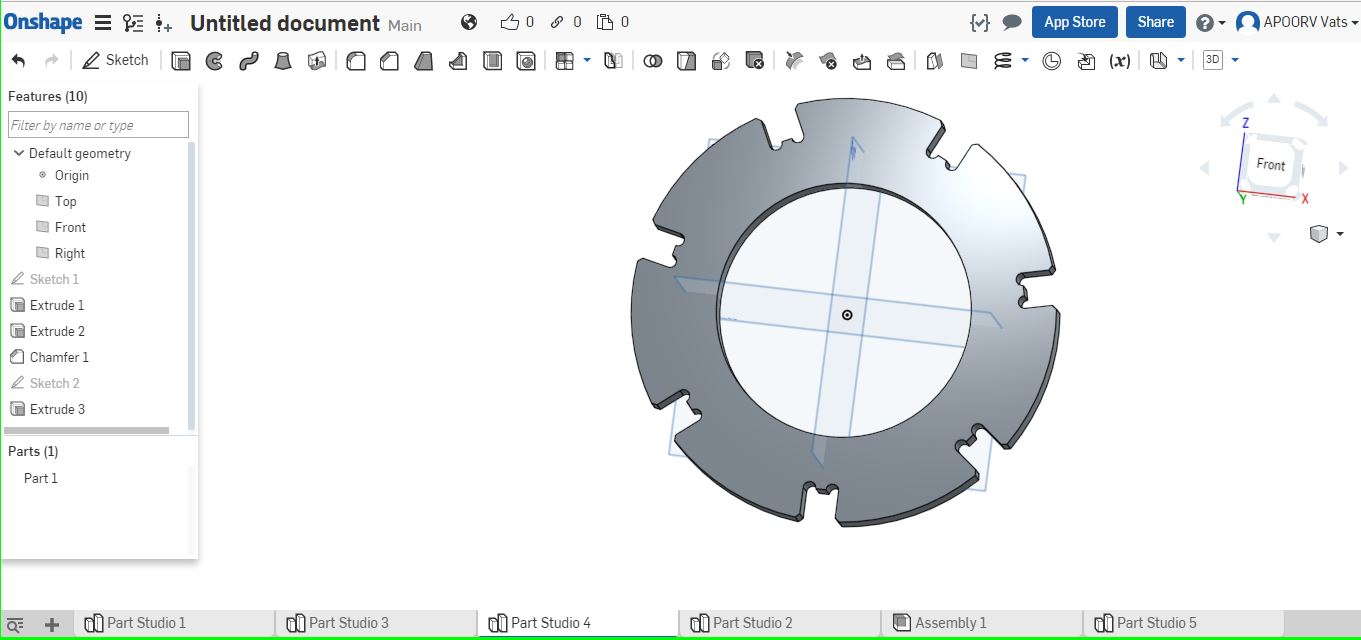1361x640 pixels.
Task: Click the 3D toolbar icon
Action: click(1213, 60)
